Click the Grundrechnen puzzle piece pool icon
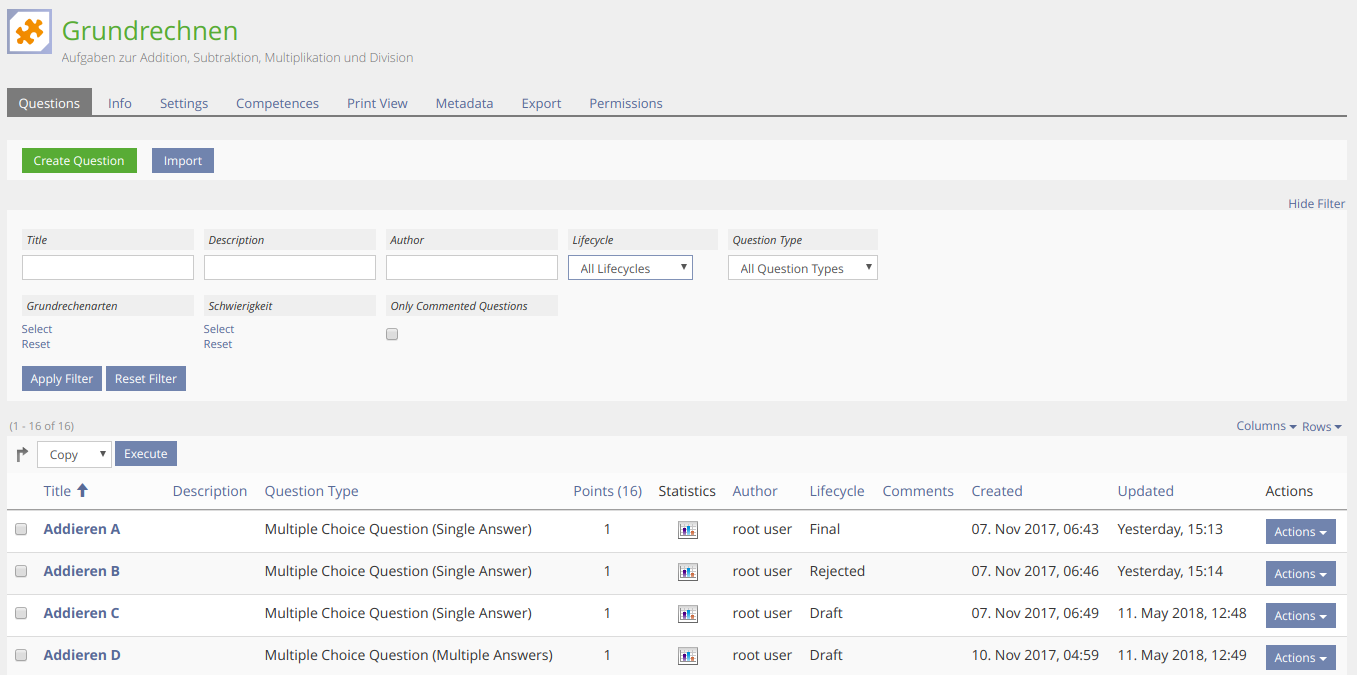Image resolution: width=1357 pixels, height=675 pixels. tap(29, 32)
